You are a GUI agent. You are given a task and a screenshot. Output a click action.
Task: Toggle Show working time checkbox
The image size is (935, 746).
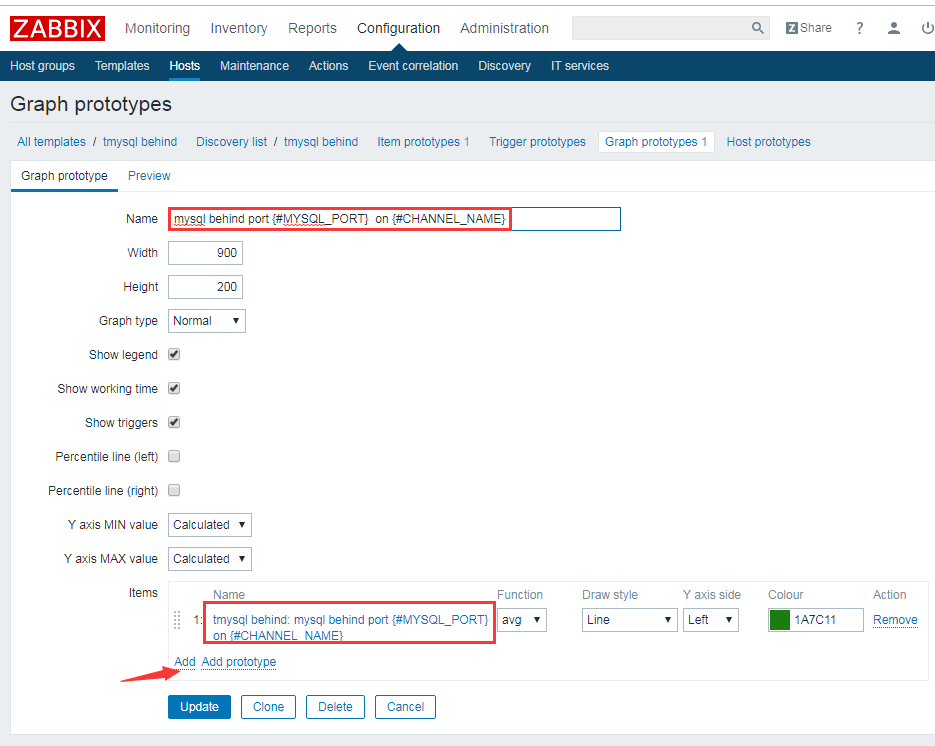click(x=174, y=389)
